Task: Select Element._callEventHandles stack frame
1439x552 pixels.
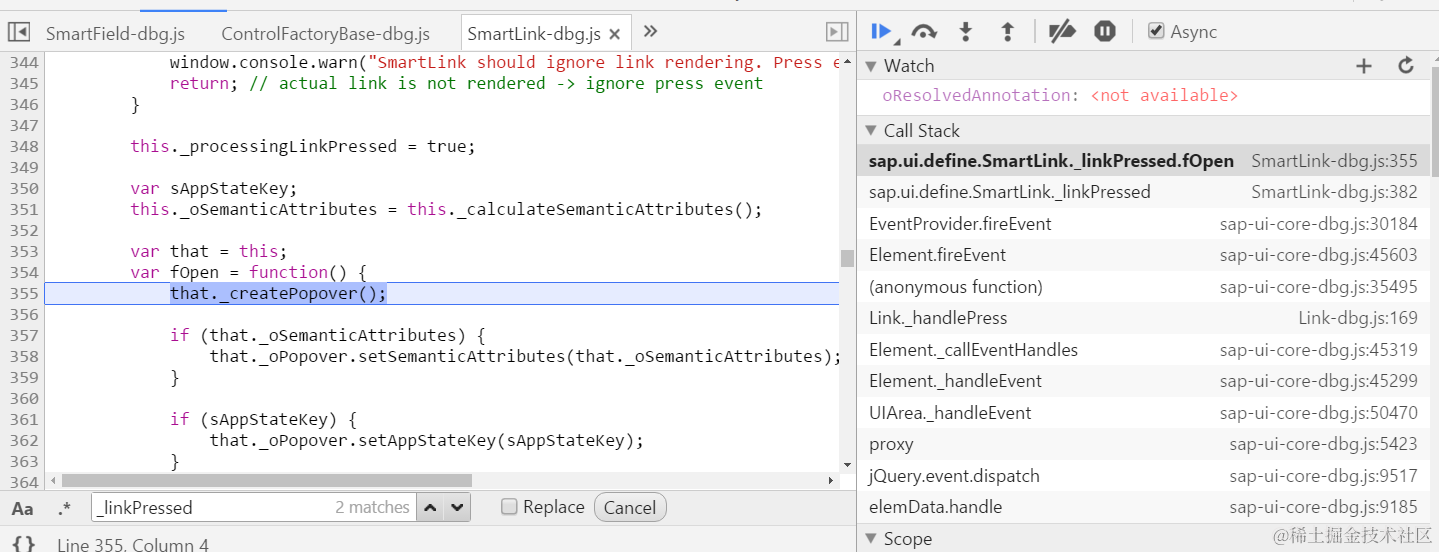Action: (1143, 350)
